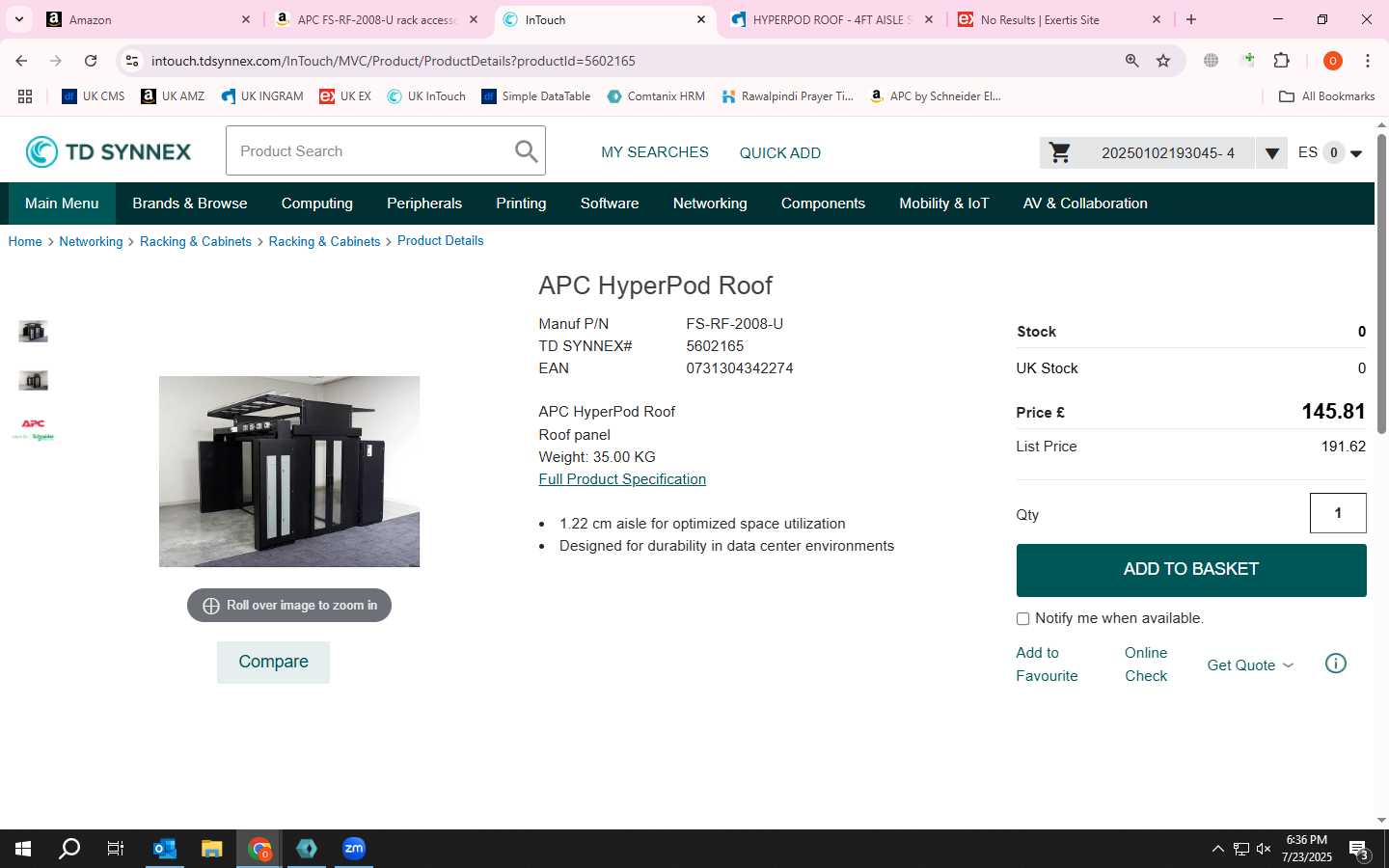Click Roll over image to zoom in button
Screen dimensions: 1389x868
289,606
